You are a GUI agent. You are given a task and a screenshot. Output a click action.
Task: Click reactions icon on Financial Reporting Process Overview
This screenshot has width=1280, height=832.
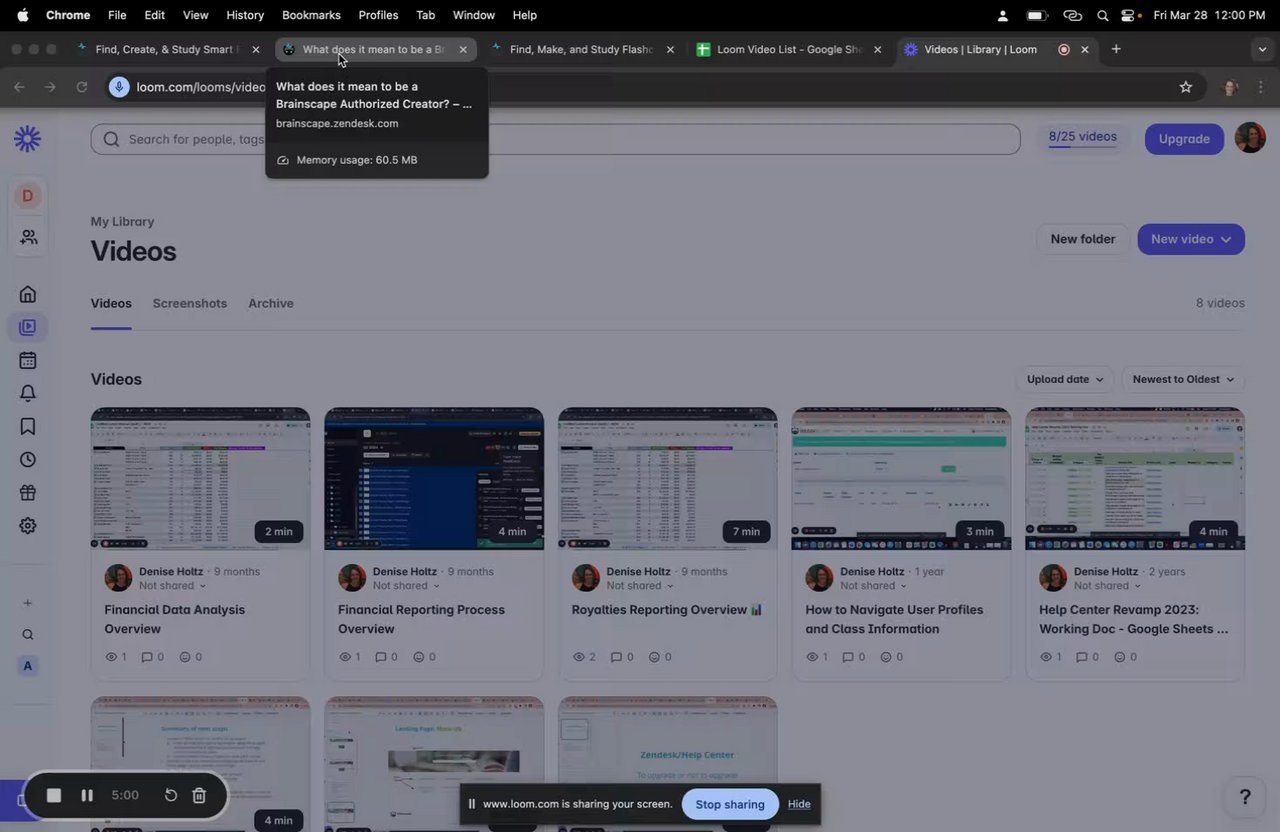[x=418, y=657]
